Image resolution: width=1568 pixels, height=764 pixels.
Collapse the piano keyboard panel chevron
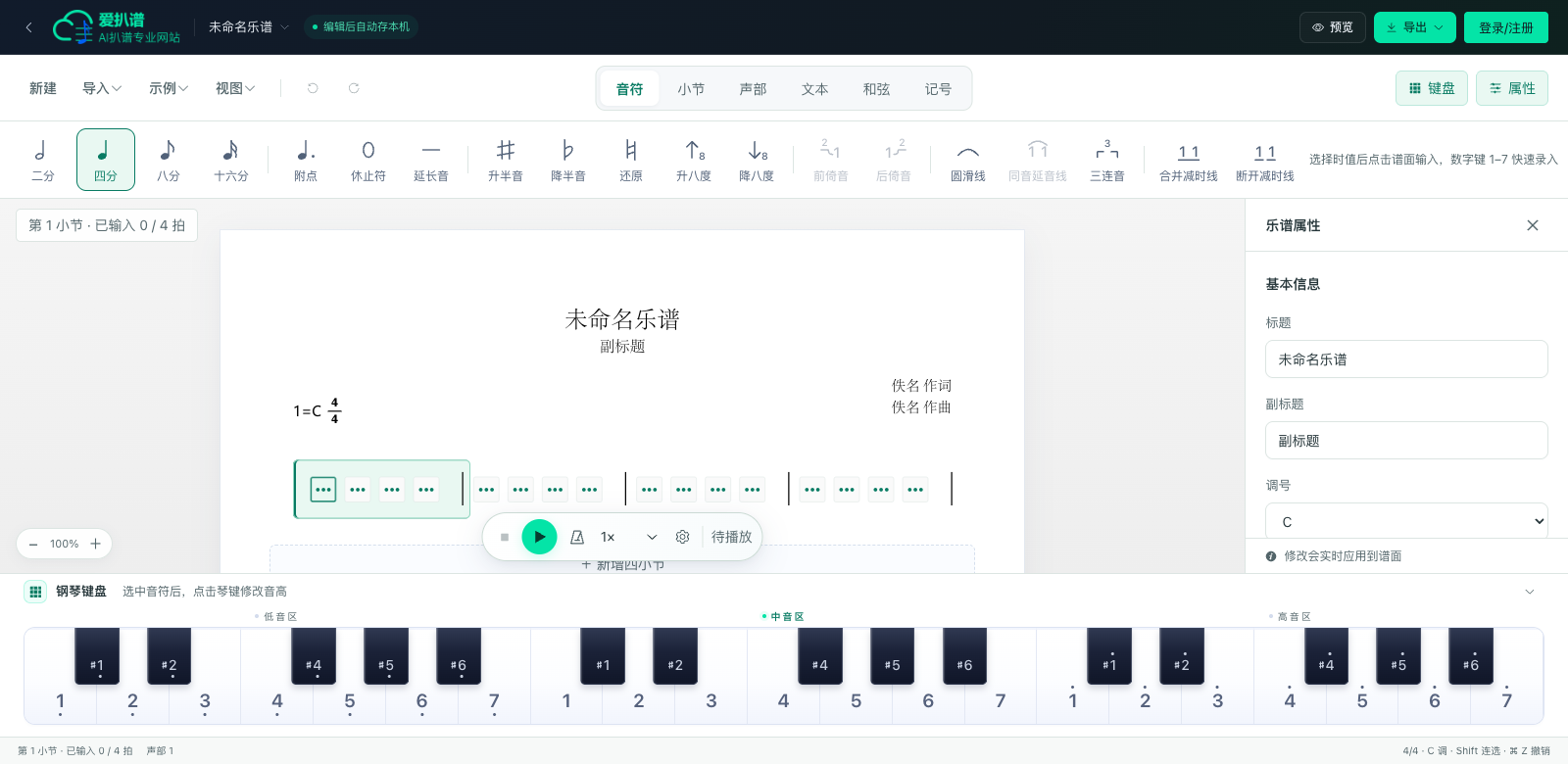1530,592
